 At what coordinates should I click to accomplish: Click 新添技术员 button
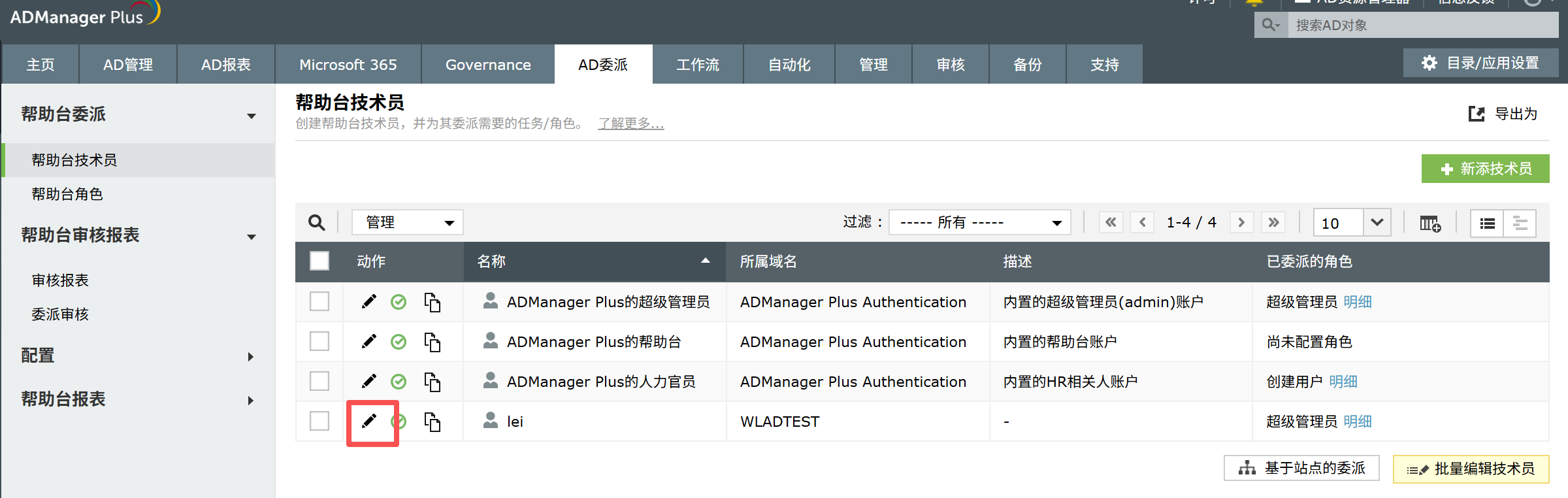pyautogui.click(x=1485, y=169)
